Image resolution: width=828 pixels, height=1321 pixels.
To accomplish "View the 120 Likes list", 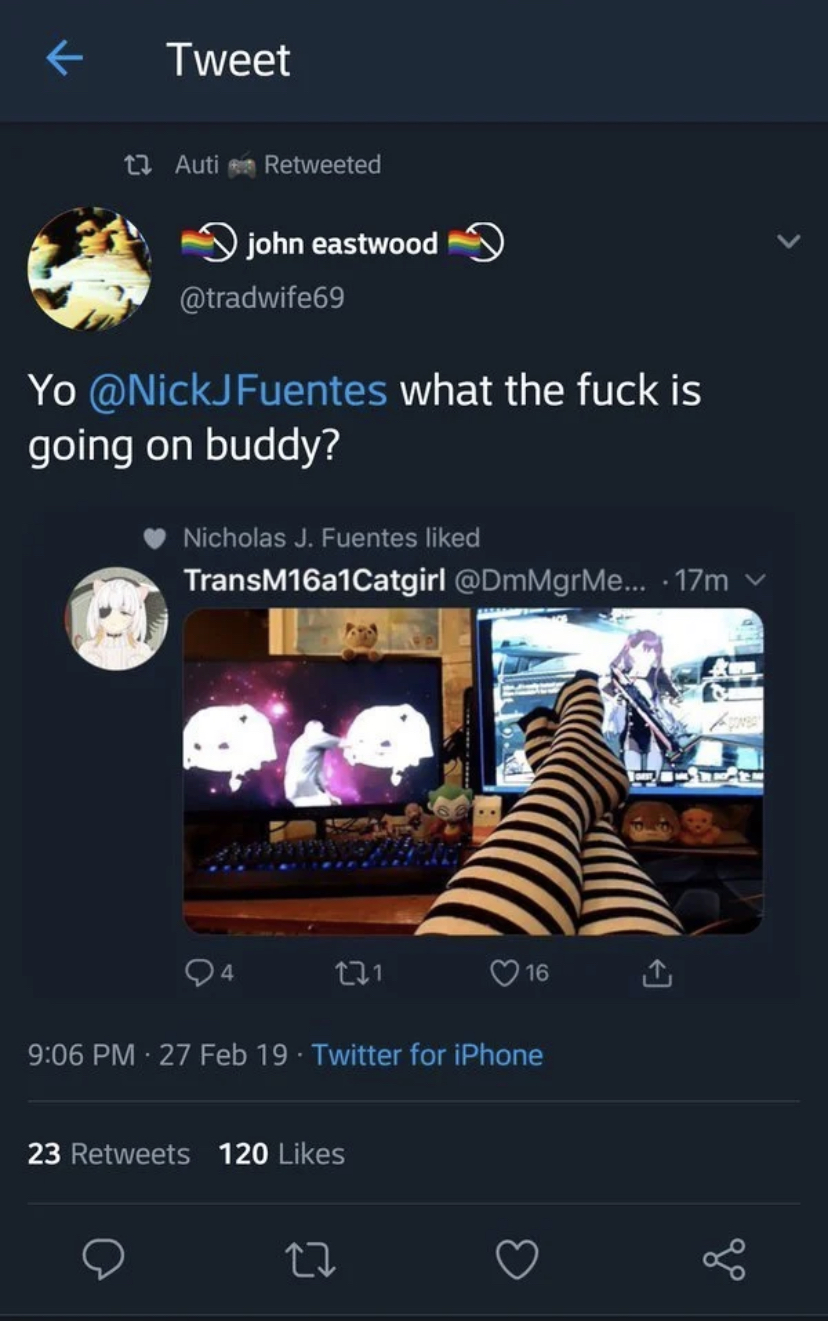I will pyautogui.click(x=282, y=1154).
